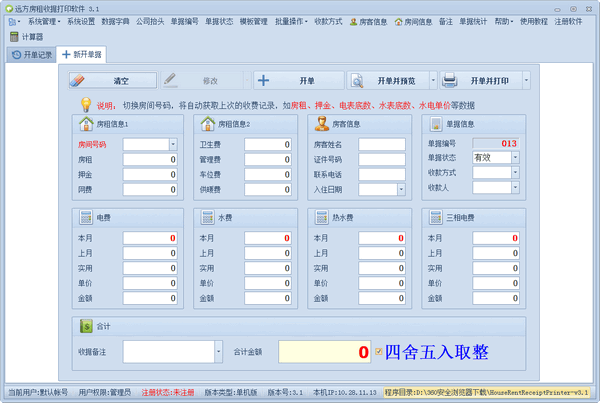The height and width of the screenshot is (403, 600).
Task: Click the 电费 本月 input field
Action: (x=150, y=238)
